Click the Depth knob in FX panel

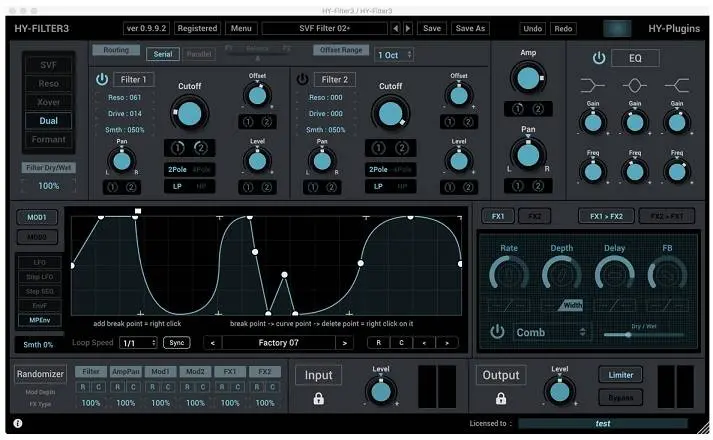pyautogui.click(x=562, y=275)
